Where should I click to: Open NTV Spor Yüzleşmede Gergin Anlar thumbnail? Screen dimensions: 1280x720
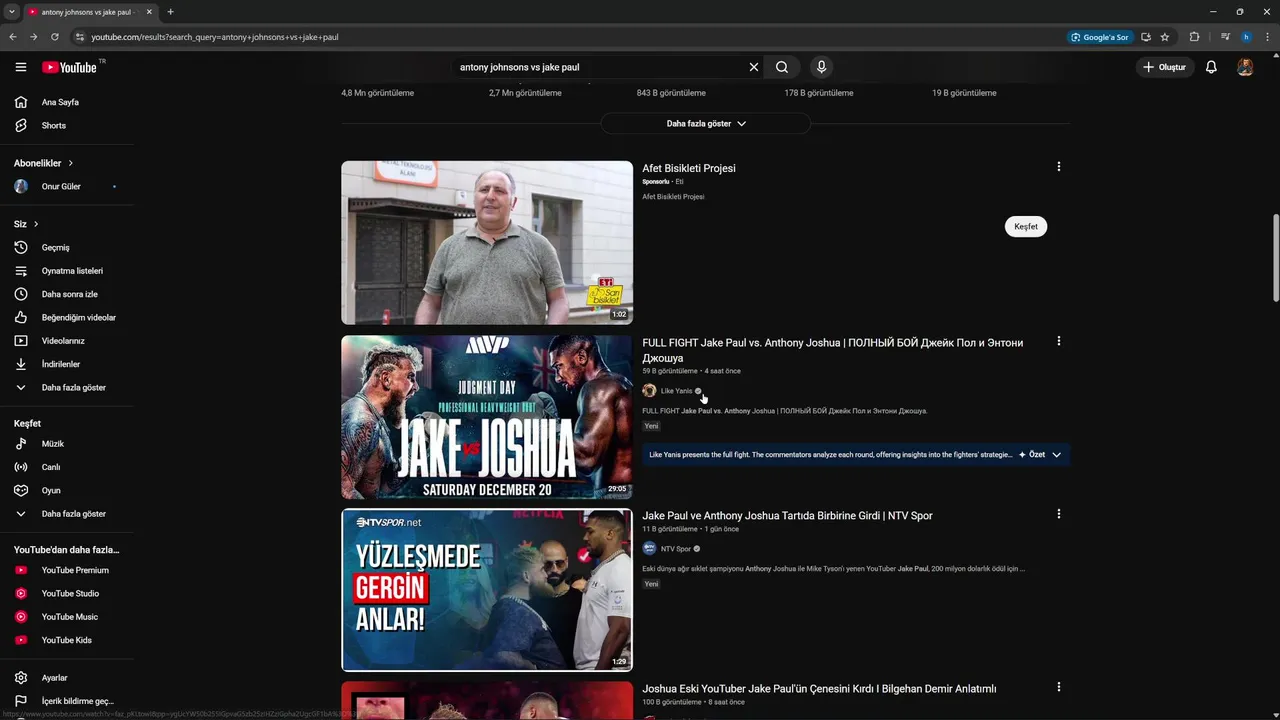[487, 590]
